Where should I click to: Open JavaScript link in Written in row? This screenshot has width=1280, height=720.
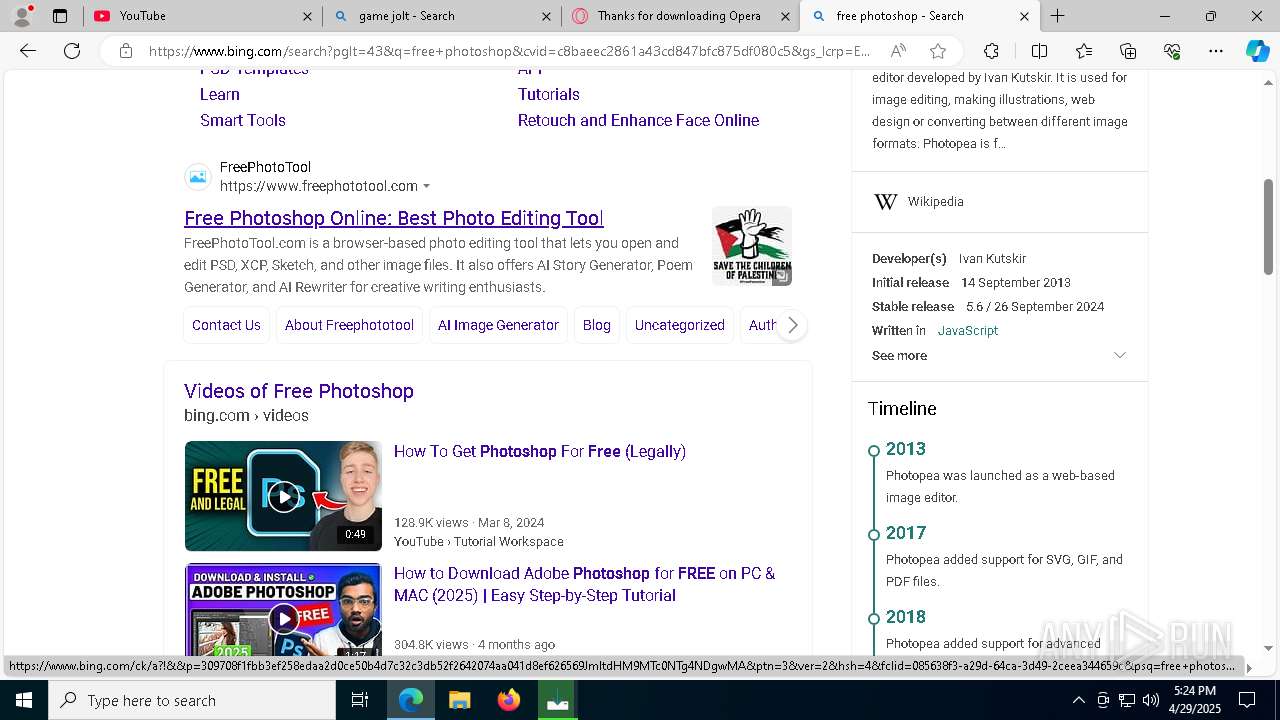[967, 331]
